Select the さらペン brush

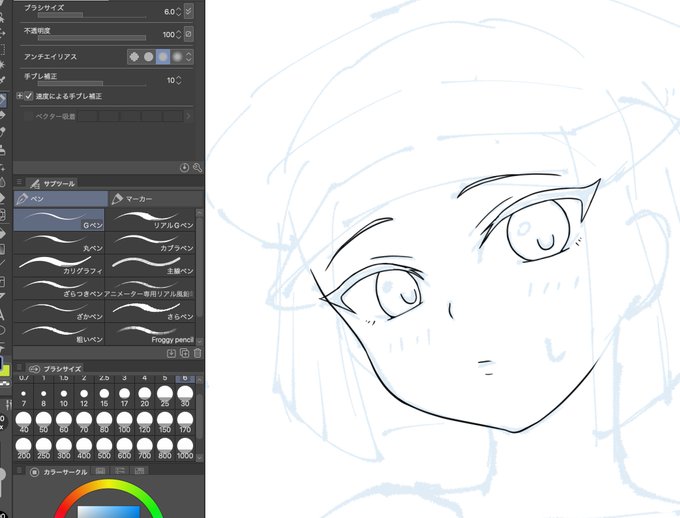click(150, 311)
